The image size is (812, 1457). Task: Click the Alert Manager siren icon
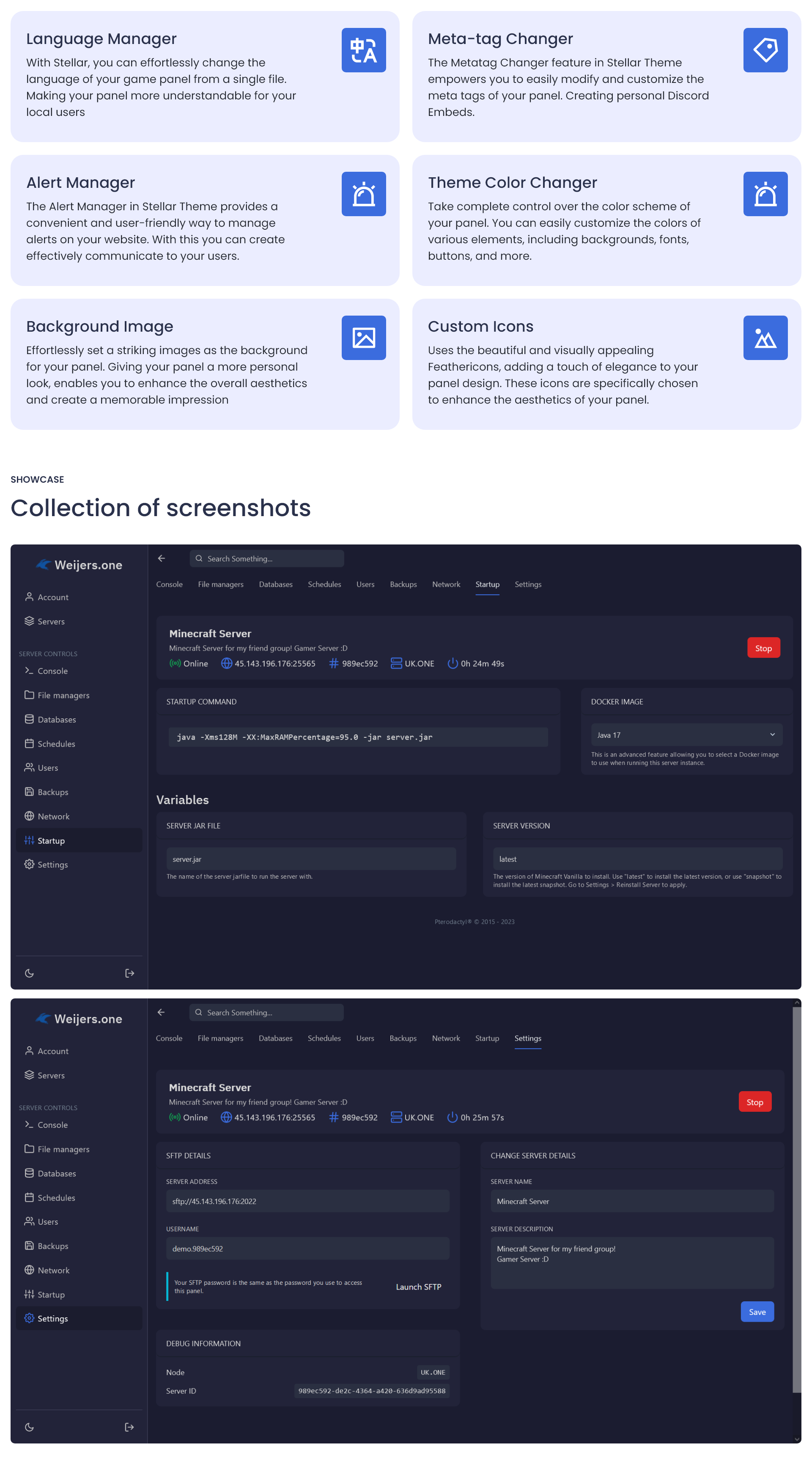(364, 194)
